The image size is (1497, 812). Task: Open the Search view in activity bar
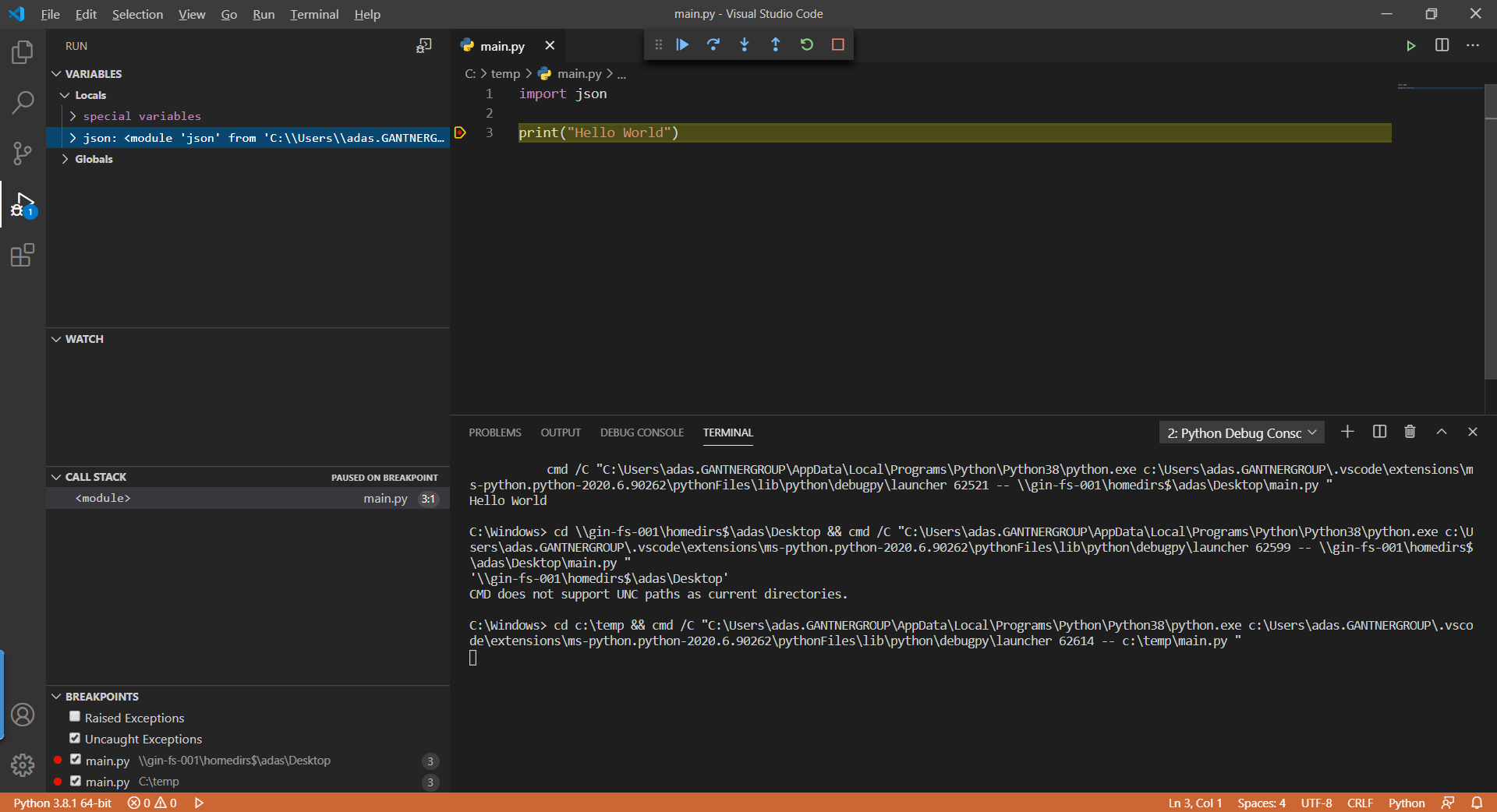pos(23,102)
